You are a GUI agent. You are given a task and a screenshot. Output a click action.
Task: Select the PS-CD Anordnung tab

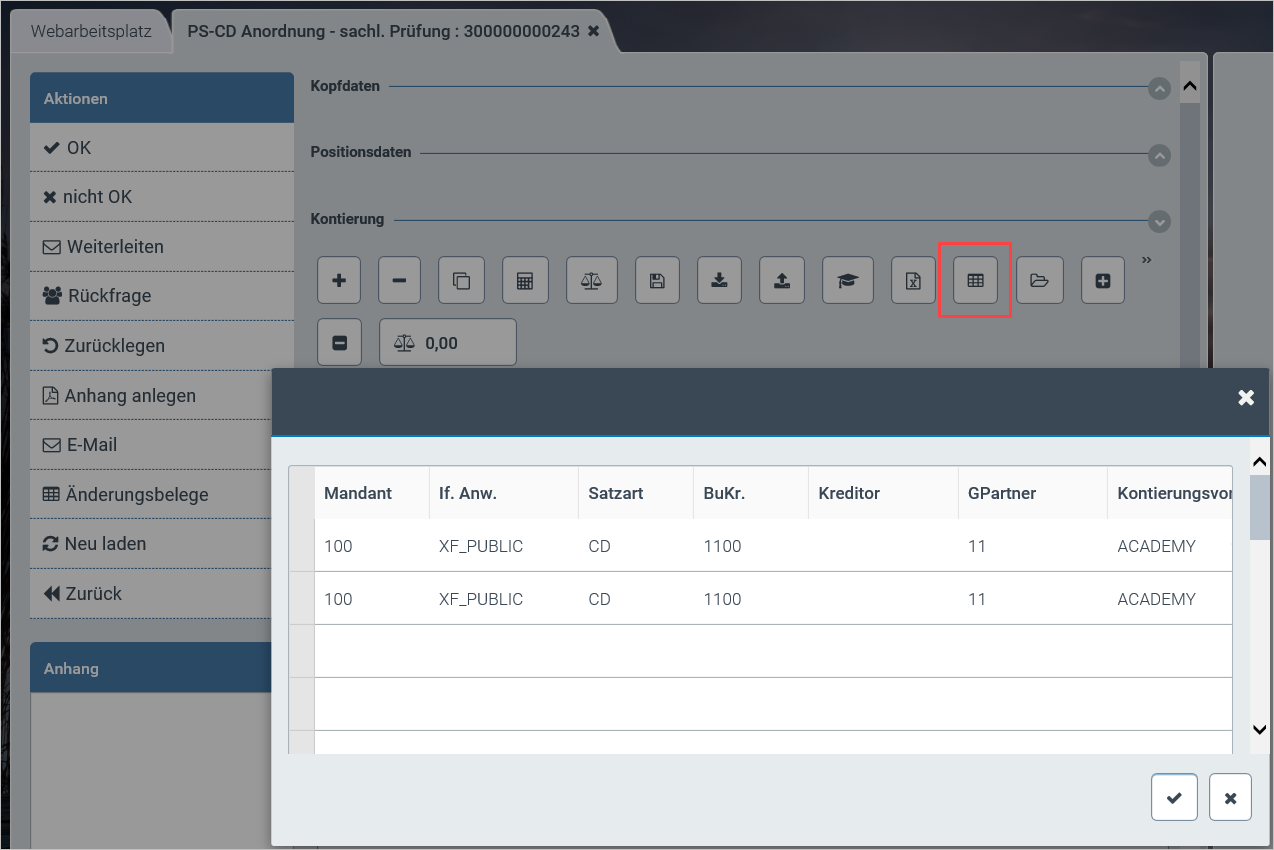pos(383,31)
